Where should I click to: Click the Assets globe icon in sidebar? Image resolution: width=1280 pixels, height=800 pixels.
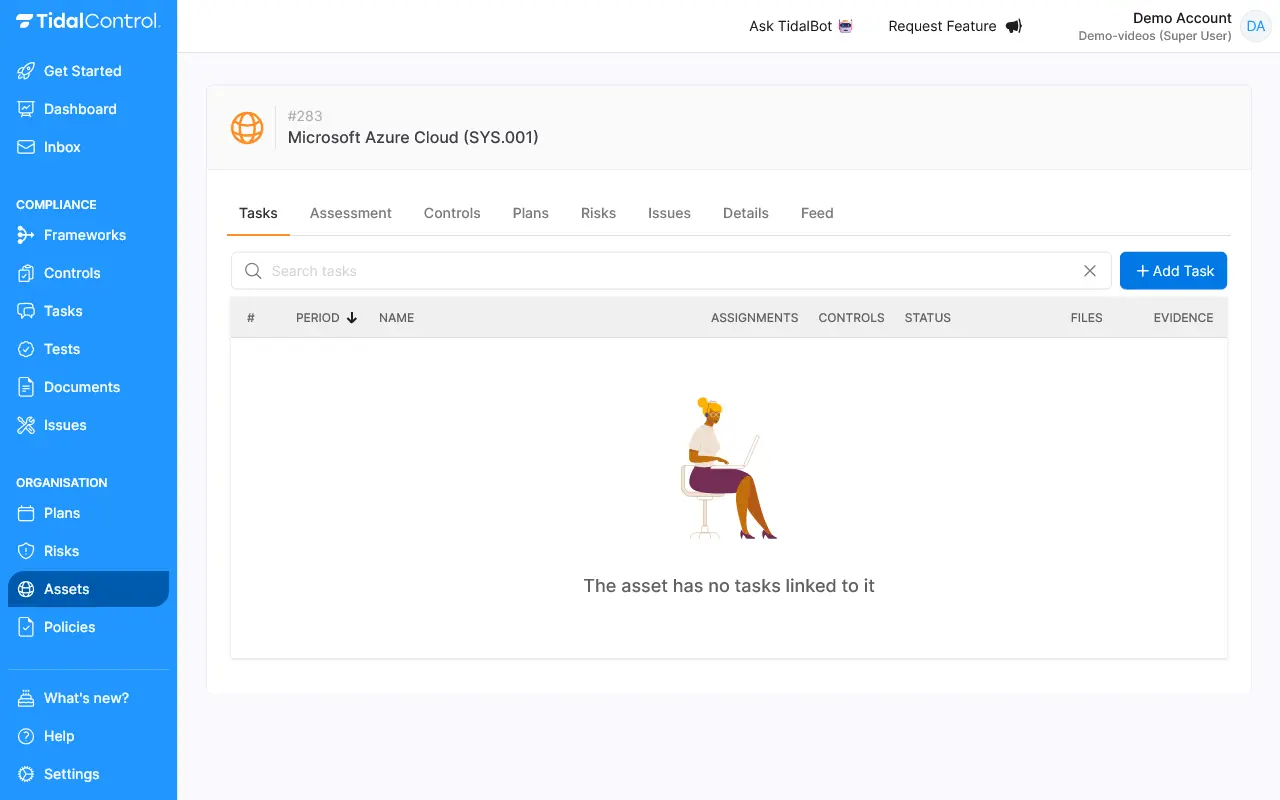pos(26,589)
